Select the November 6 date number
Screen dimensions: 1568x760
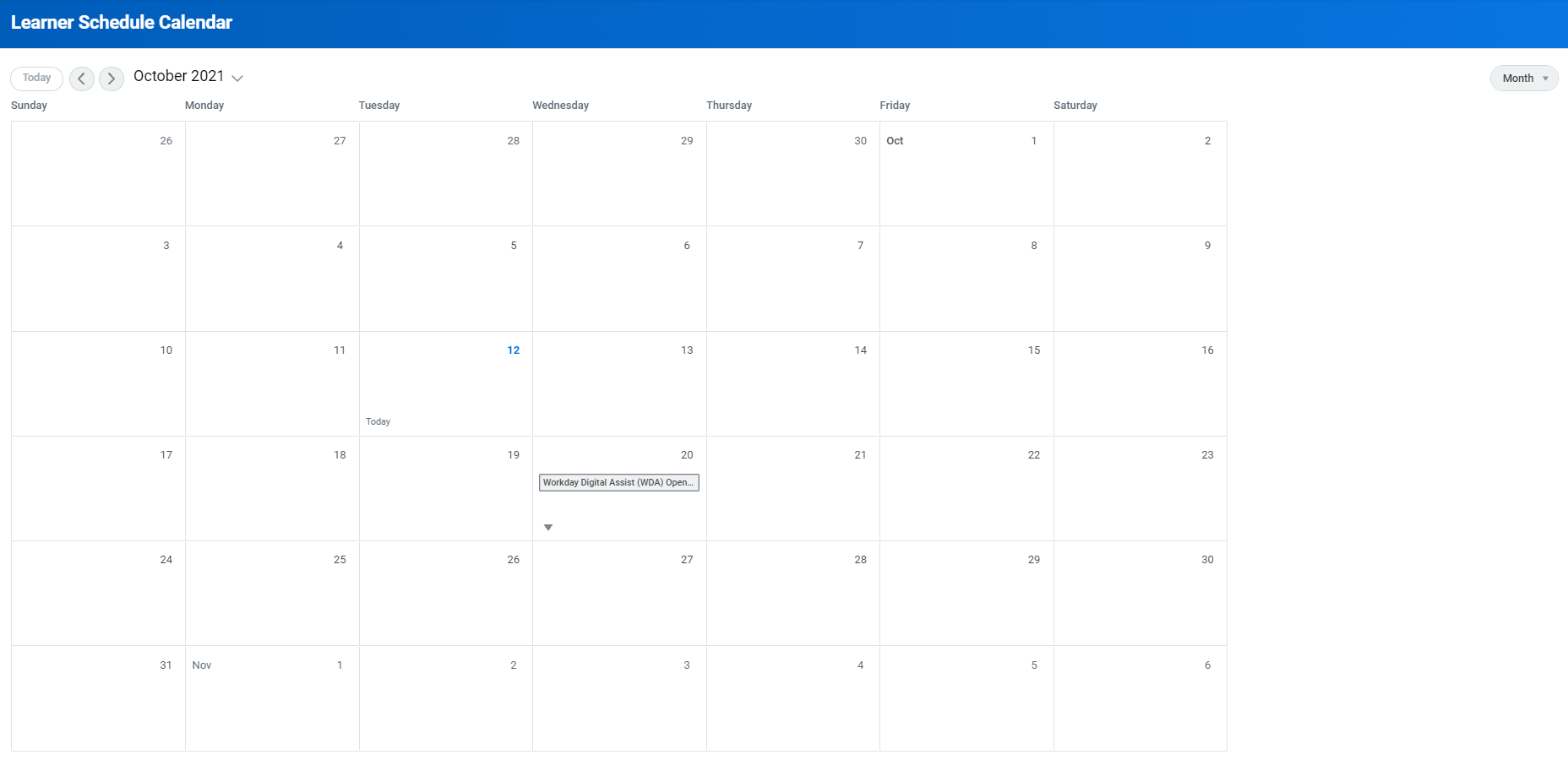pos(1207,665)
